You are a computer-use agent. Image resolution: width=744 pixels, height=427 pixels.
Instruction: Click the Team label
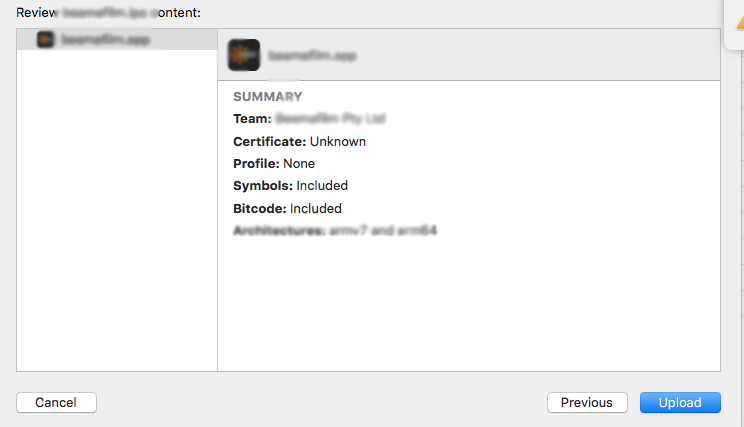[x=252, y=119]
